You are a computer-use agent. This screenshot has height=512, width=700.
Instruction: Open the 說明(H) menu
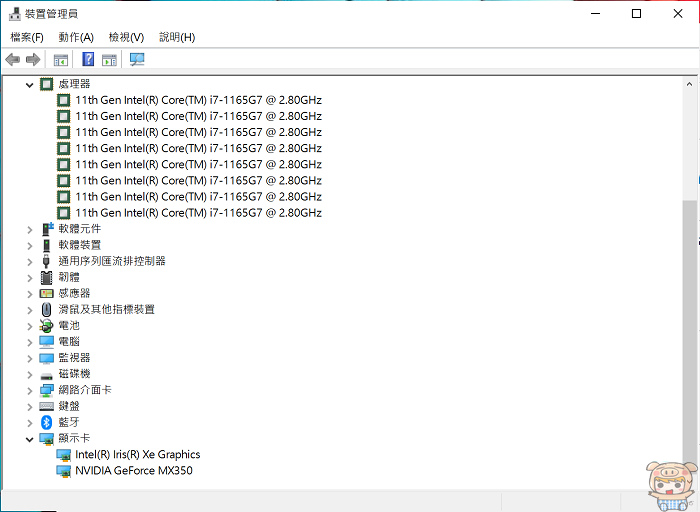pyautogui.click(x=177, y=37)
